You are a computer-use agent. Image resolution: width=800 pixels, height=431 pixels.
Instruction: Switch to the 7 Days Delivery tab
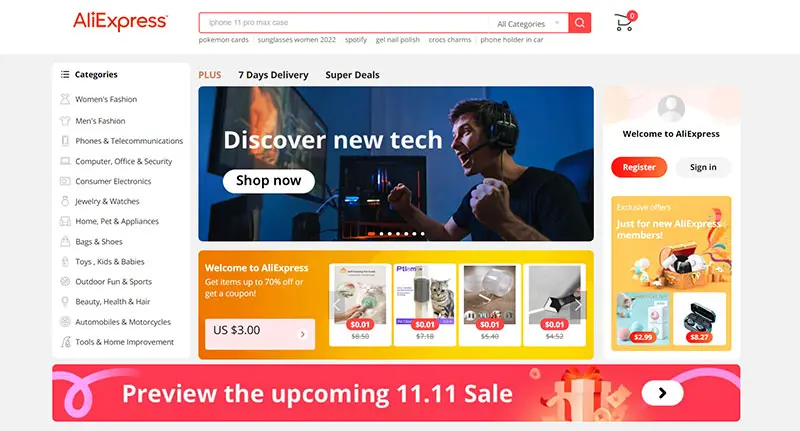273,75
